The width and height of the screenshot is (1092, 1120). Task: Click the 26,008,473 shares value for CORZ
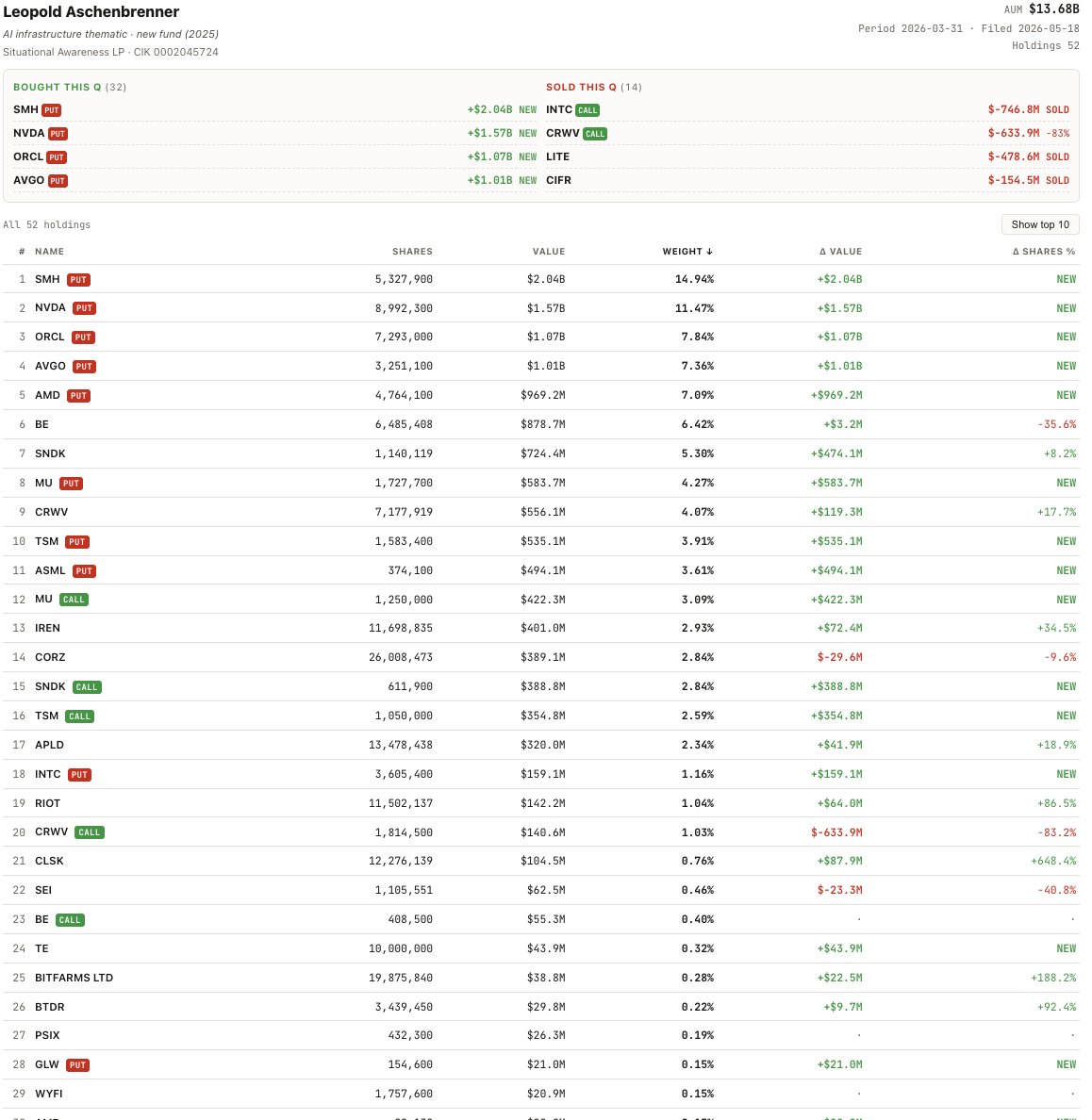pos(400,658)
